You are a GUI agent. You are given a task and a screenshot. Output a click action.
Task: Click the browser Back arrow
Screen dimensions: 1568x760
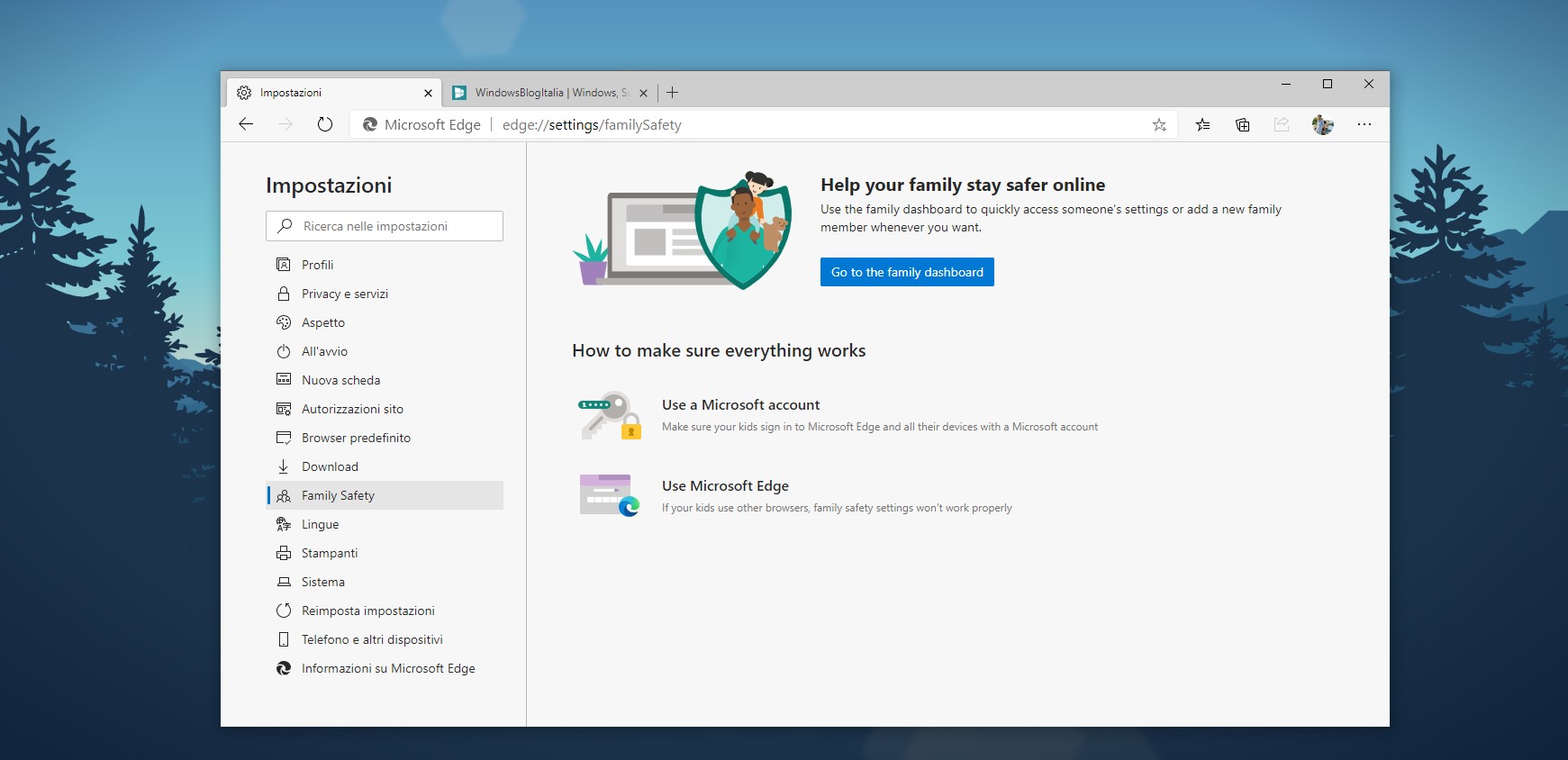(x=246, y=124)
